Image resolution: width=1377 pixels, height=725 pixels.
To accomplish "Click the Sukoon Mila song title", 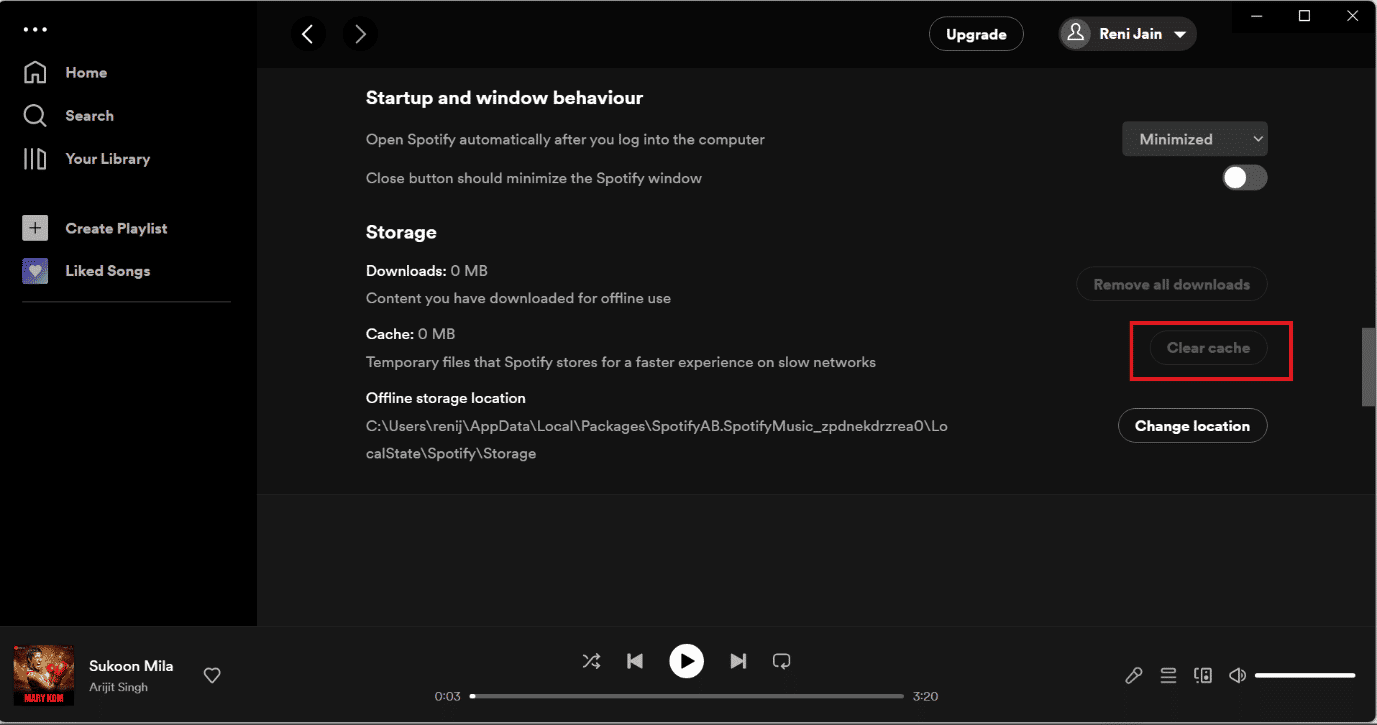I will click(131, 666).
